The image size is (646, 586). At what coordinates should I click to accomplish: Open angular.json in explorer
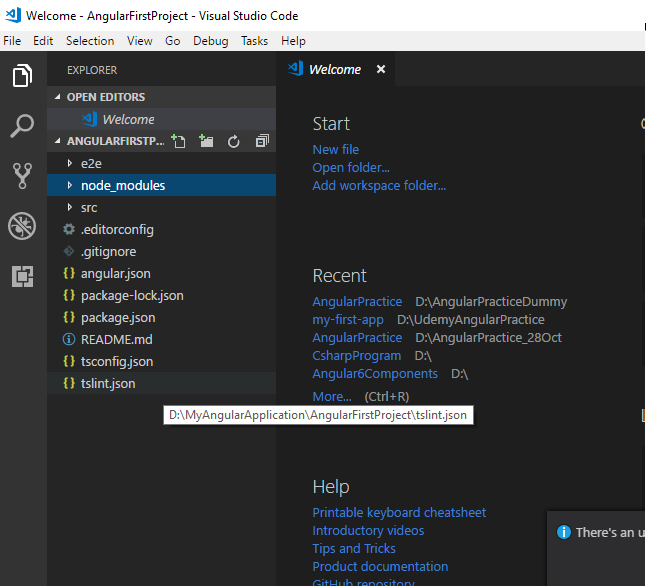(162, 273)
